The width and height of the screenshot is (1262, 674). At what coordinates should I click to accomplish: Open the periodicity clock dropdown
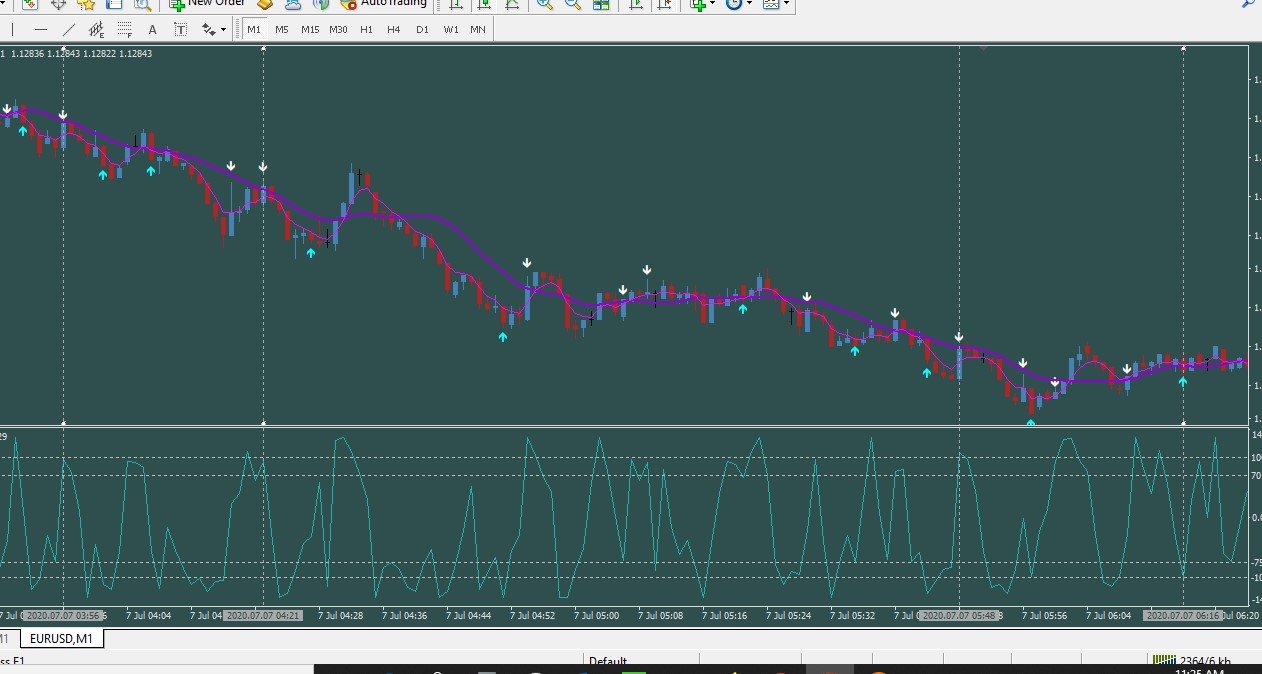(x=738, y=5)
